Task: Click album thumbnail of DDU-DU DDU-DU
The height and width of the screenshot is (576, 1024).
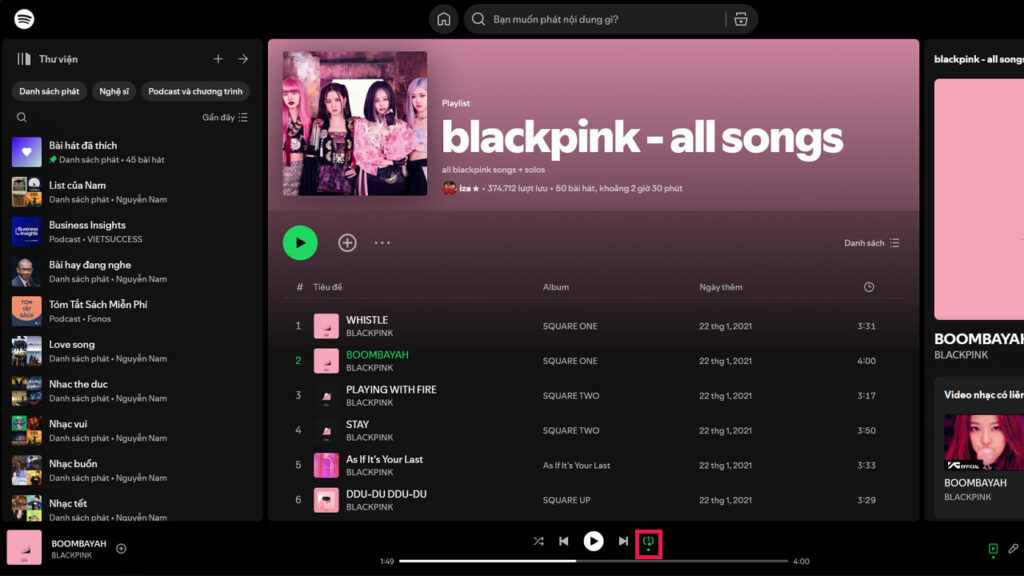Action: point(326,500)
